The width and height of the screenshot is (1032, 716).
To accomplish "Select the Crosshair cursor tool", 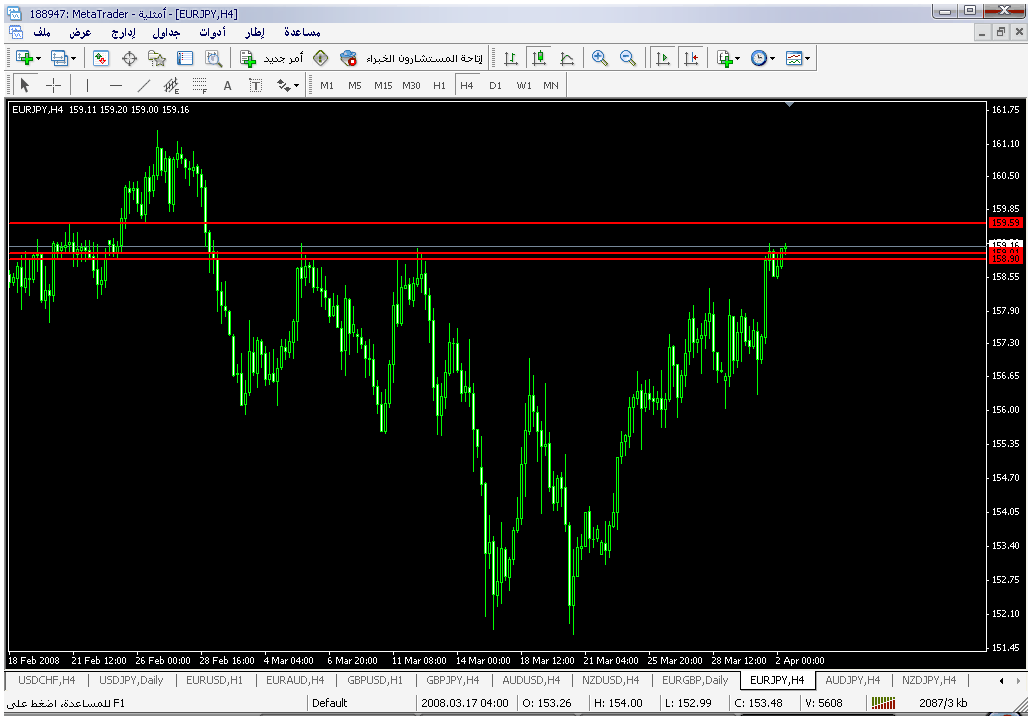I will [x=54, y=86].
